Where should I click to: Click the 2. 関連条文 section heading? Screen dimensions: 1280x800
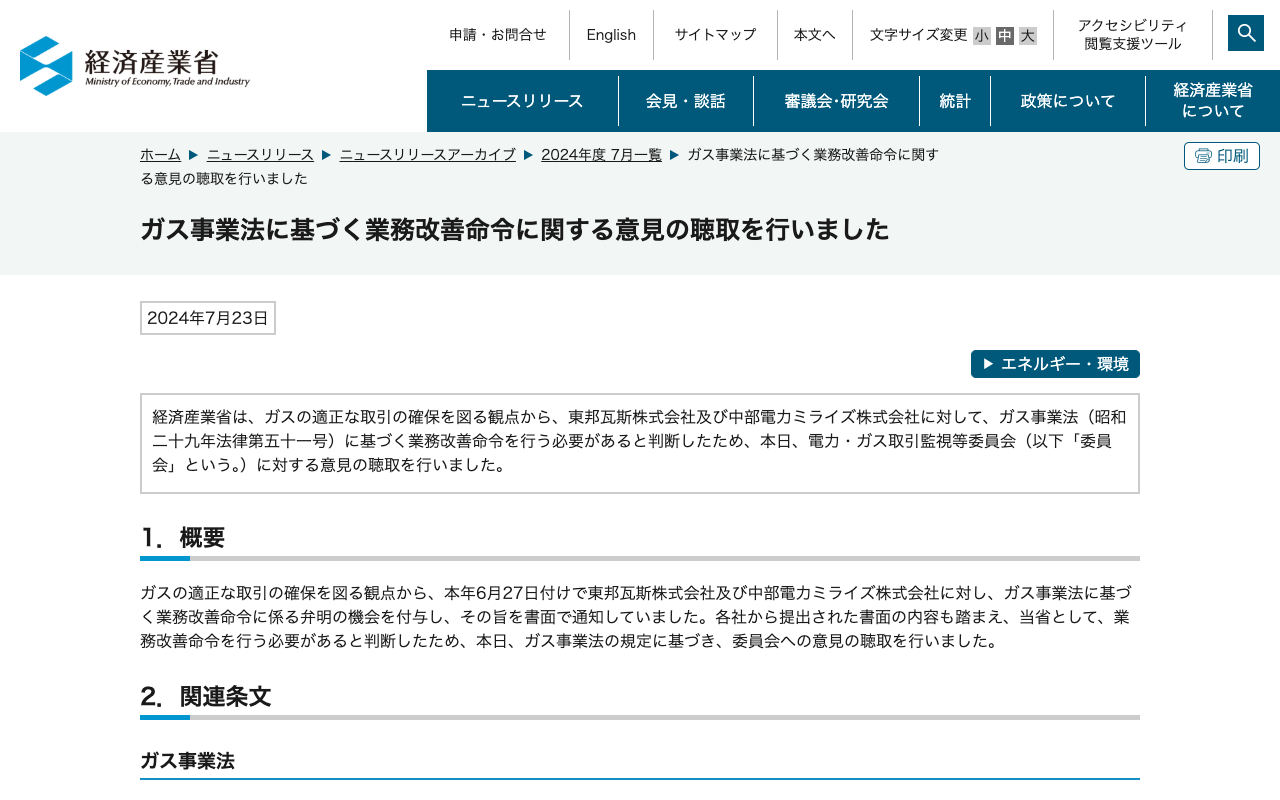[x=206, y=697]
